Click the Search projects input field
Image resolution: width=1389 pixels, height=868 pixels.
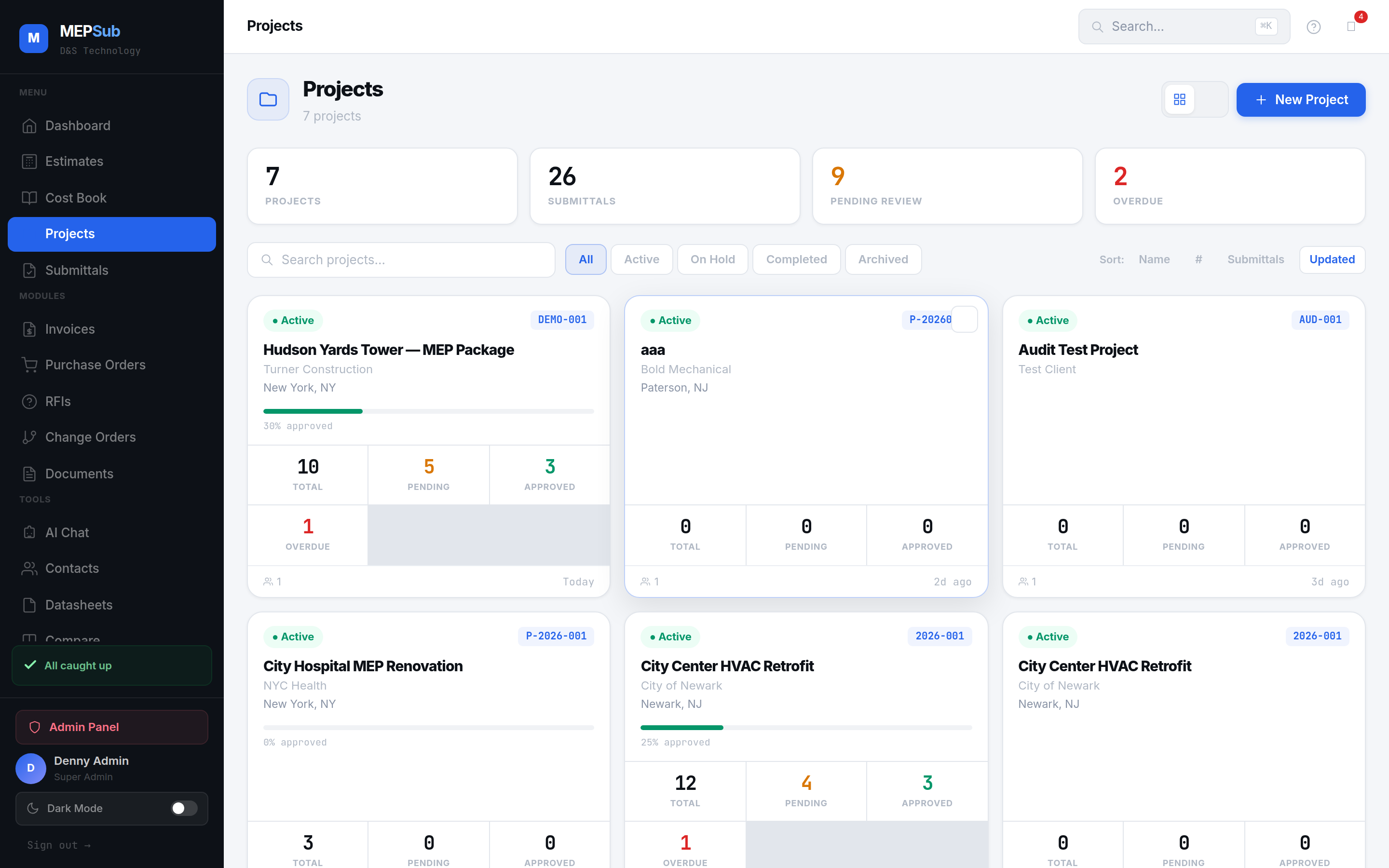tap(401, 259)
